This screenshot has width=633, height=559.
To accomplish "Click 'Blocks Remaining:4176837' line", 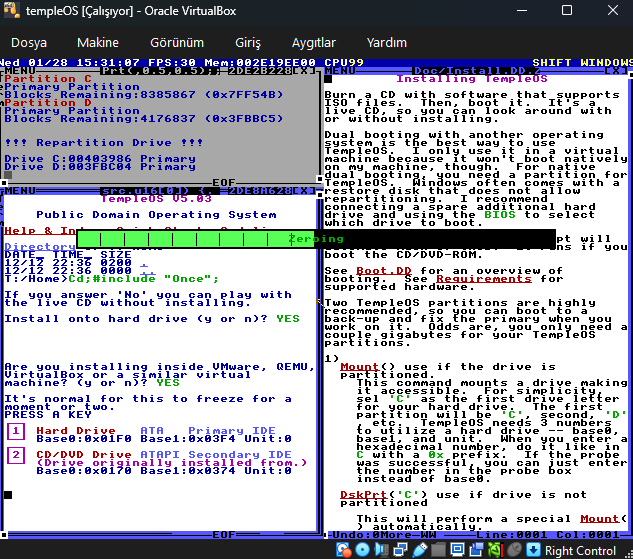I will point(144,119).
